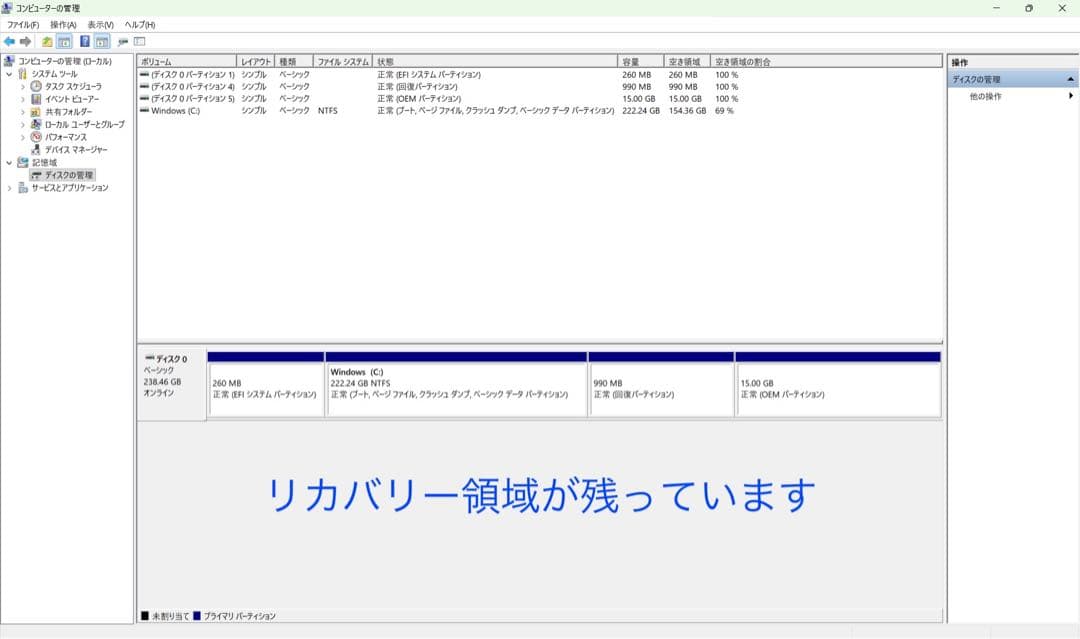
Task: Click the yellow up-level folder toolbar icon
Action: pyautogui.click(x=47, y=41)
